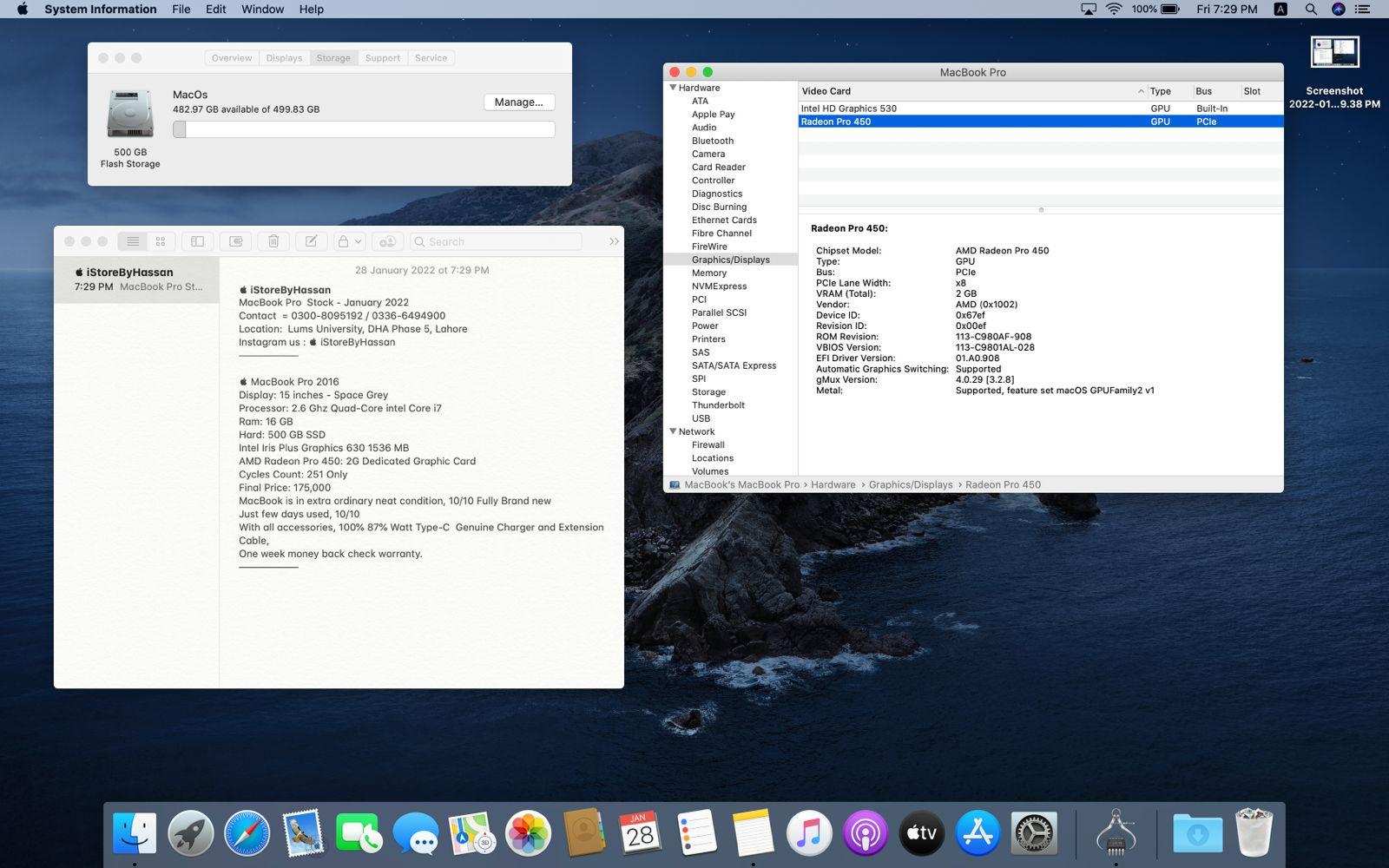Select the iStoreByHassan note in list
Viewport: 1389px width, 868px height.
point(136,279)
